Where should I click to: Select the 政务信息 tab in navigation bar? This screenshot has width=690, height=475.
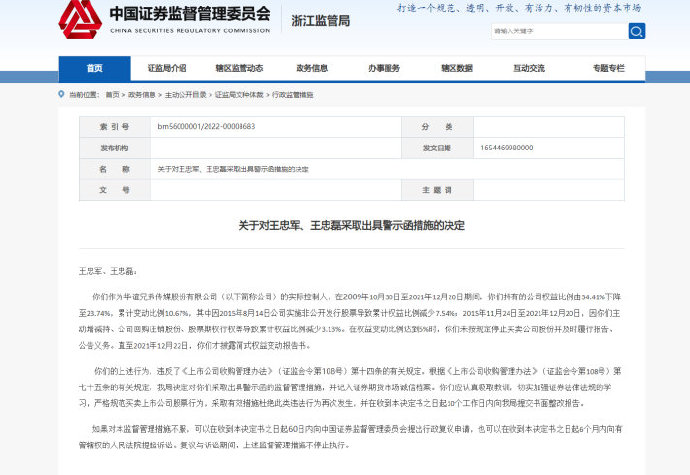[x=312, y=68]
